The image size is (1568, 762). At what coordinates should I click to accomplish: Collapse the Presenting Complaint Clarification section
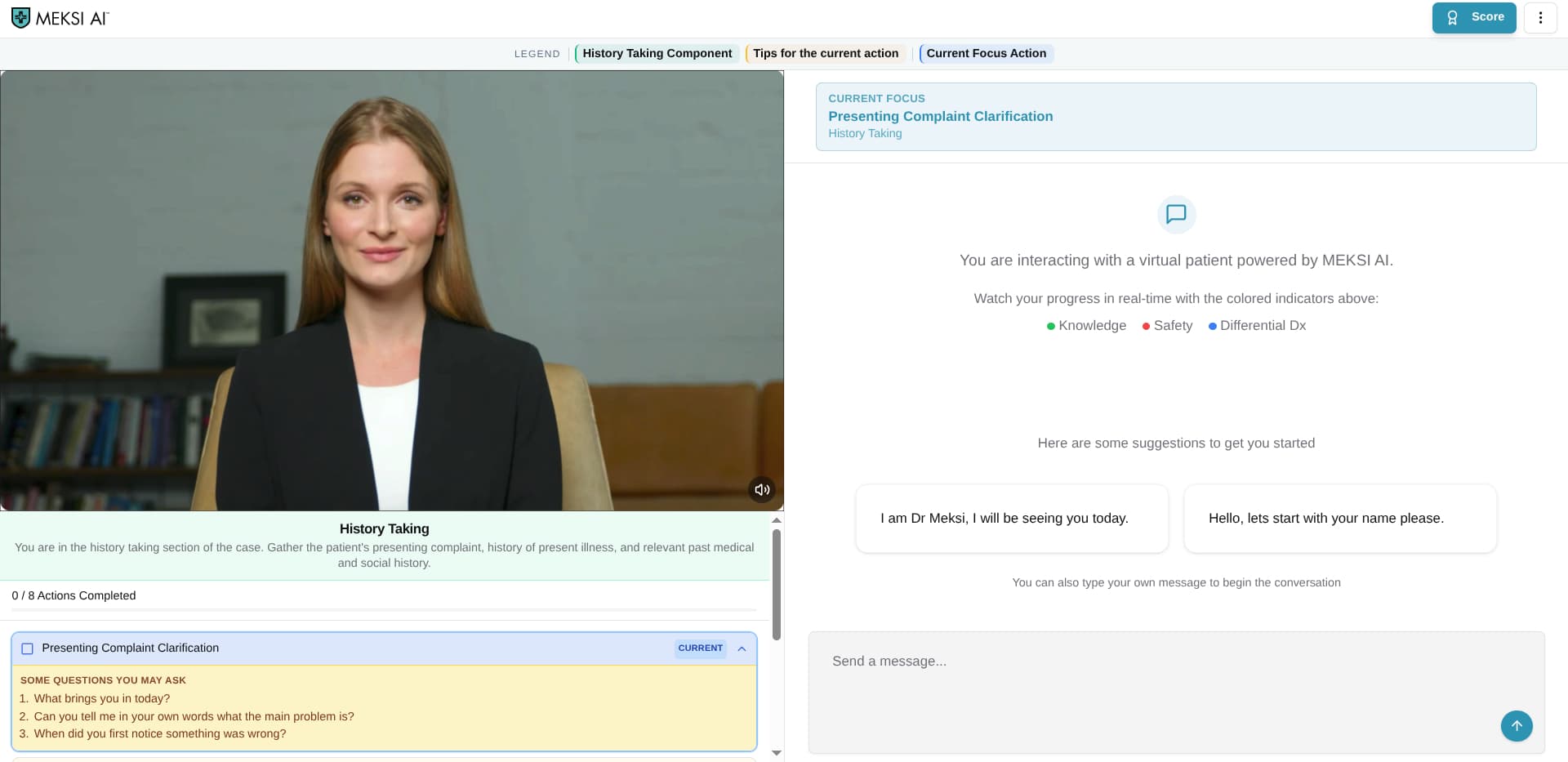[742, 648]
